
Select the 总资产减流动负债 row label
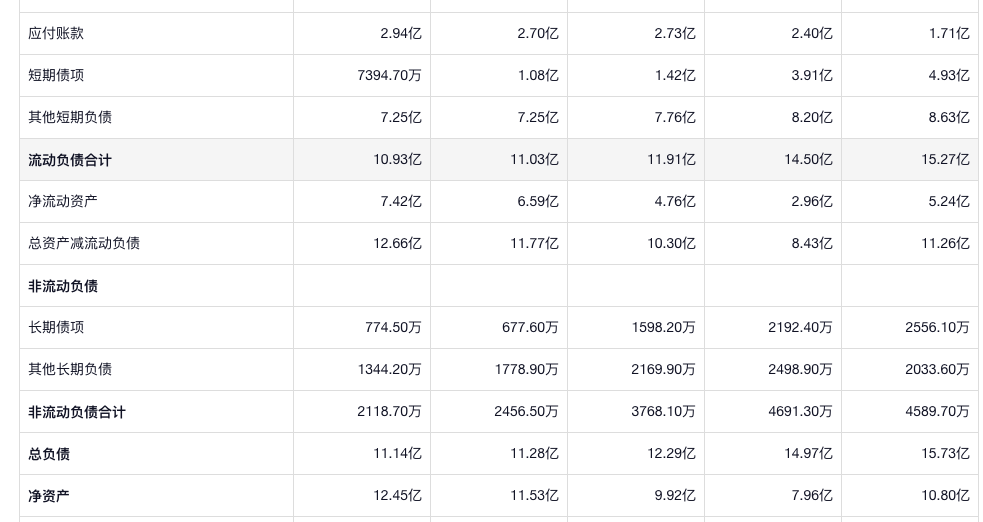tap(84, 243)
